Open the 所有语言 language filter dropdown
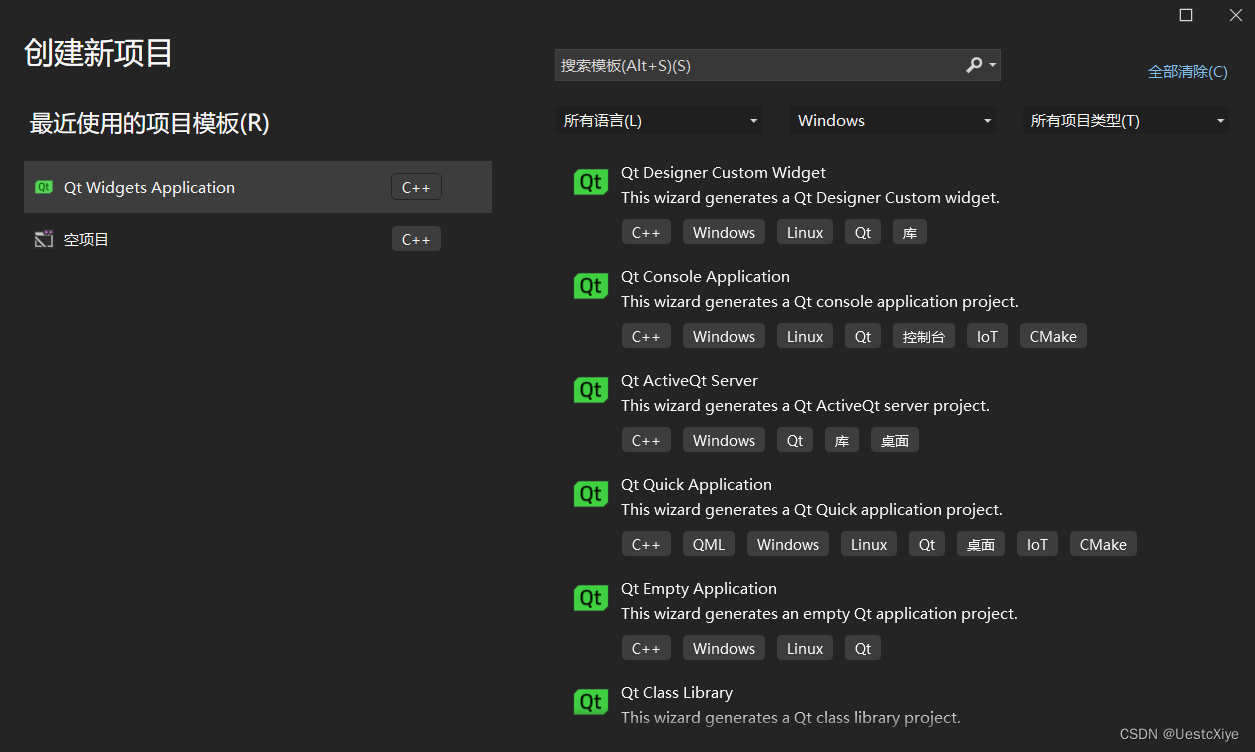The image size is (1255, 752). 659,121
